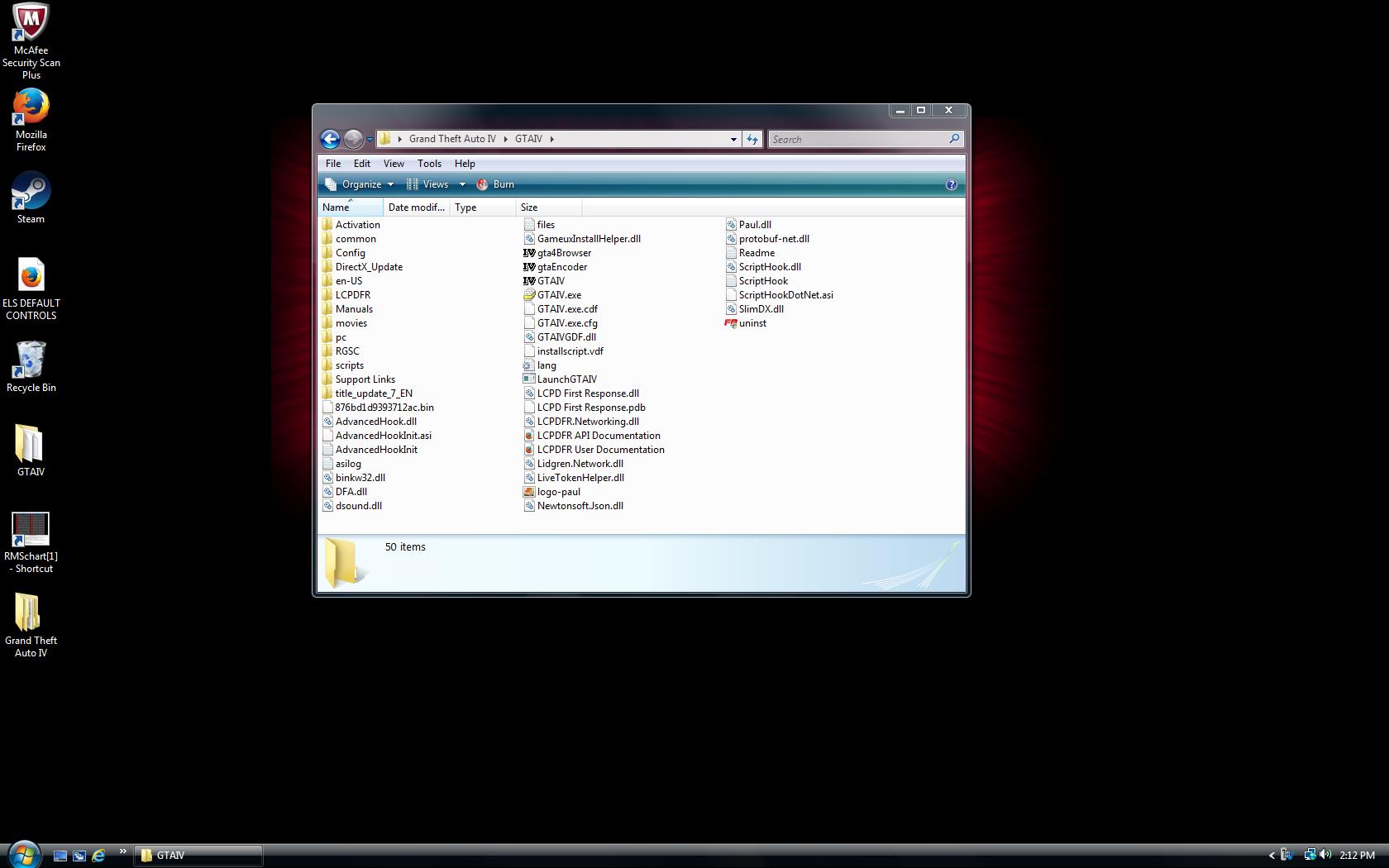This screenshot has height=868, width=1389.
Task: Open the Tools menu
Action: pyautogui.click(x=429, y=164)
